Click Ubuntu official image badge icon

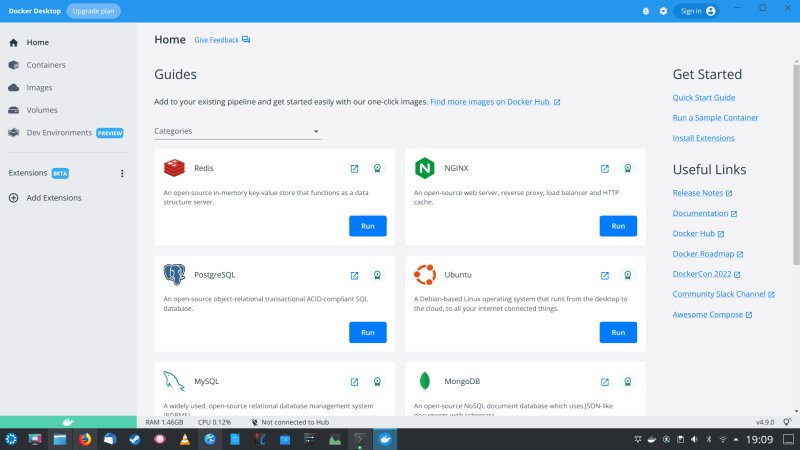pyautogui.click(x=628, y=275)
